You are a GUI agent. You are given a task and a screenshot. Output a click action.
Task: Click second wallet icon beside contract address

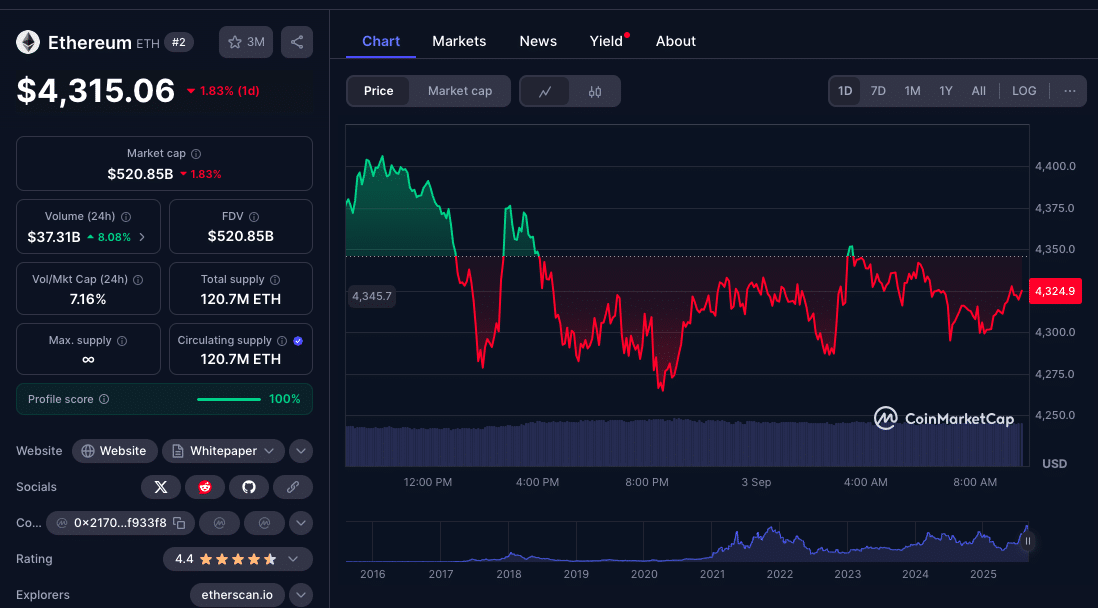coord(264,523)
